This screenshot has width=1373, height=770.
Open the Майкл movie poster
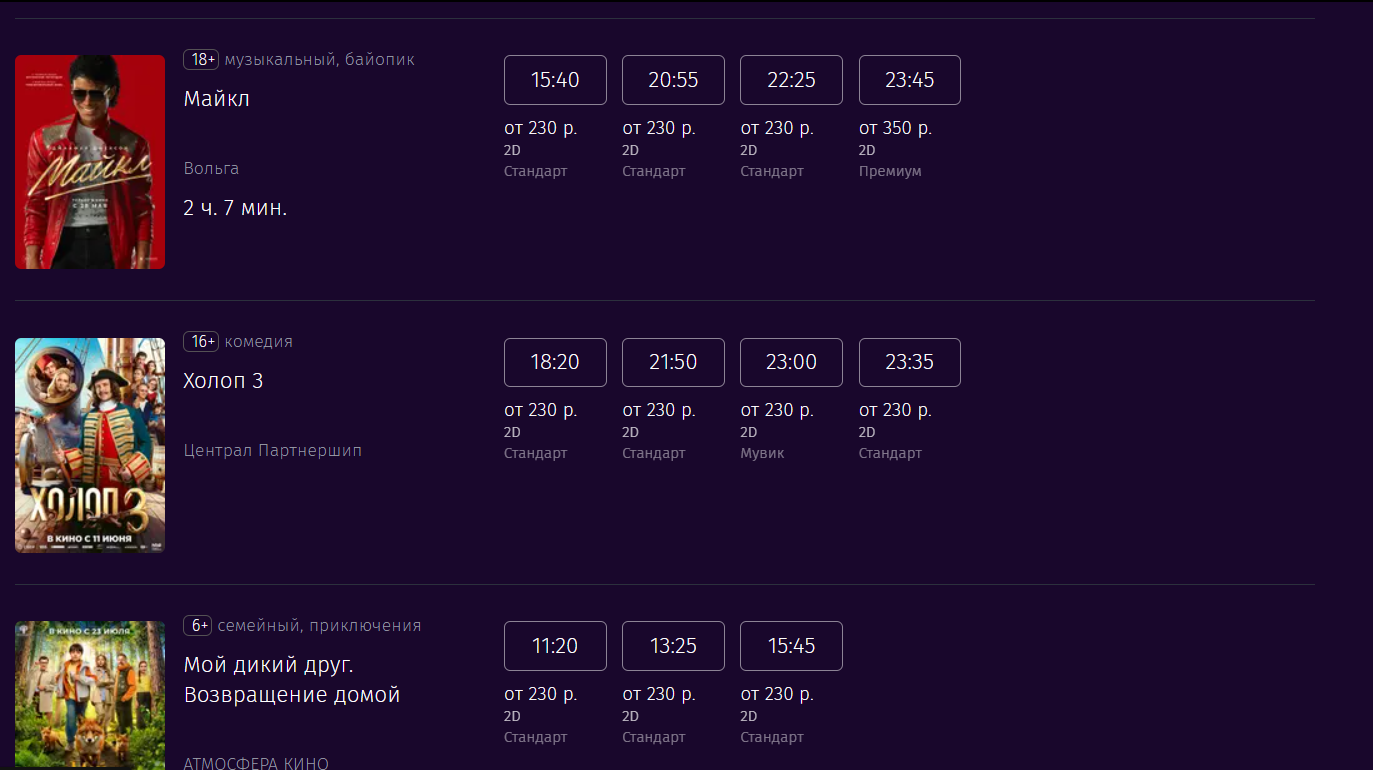(x=90, y=162)
